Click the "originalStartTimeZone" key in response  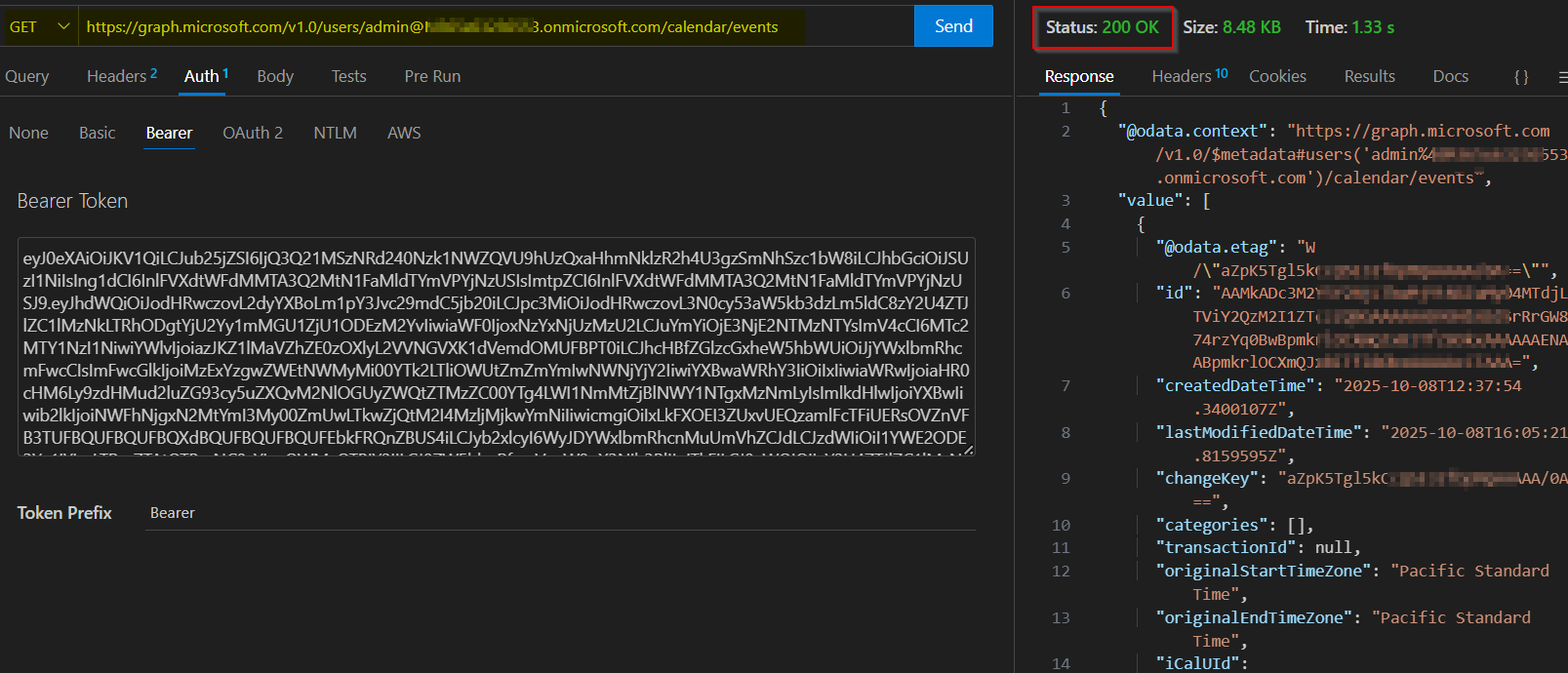1264,571
